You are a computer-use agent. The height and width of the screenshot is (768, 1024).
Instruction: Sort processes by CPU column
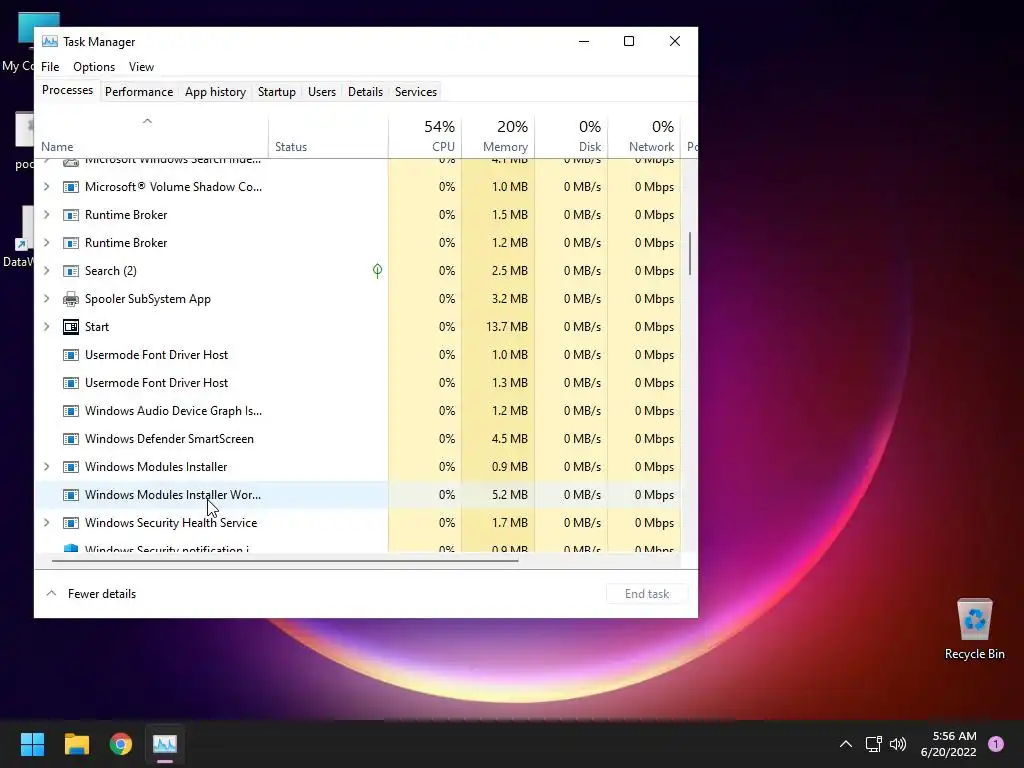[425, 136]
